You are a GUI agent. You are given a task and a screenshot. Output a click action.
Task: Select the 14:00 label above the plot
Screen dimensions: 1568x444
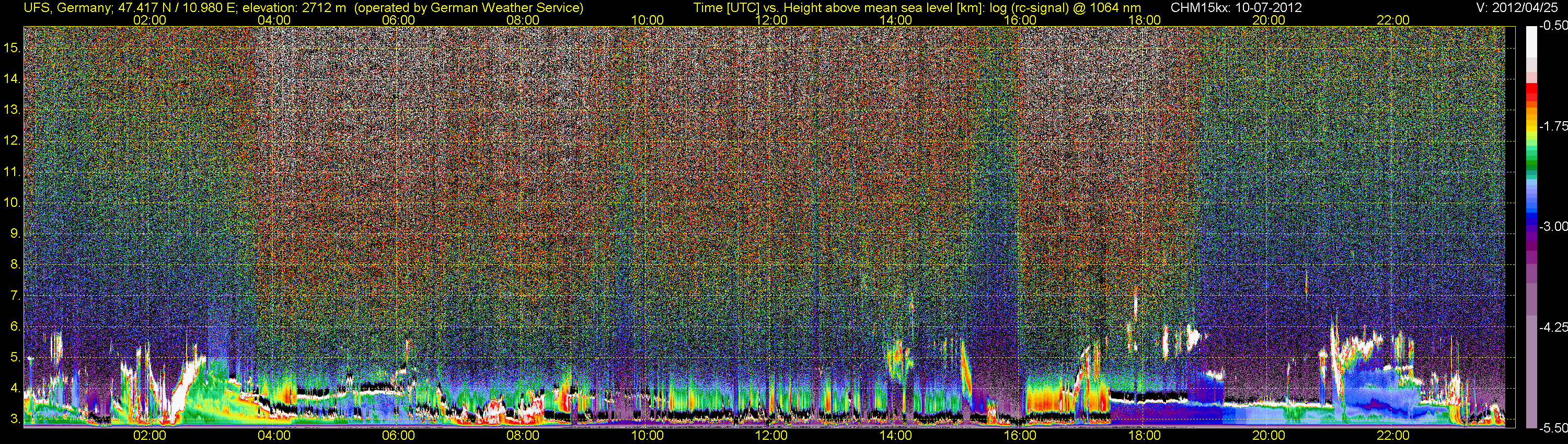pos(895,20)
